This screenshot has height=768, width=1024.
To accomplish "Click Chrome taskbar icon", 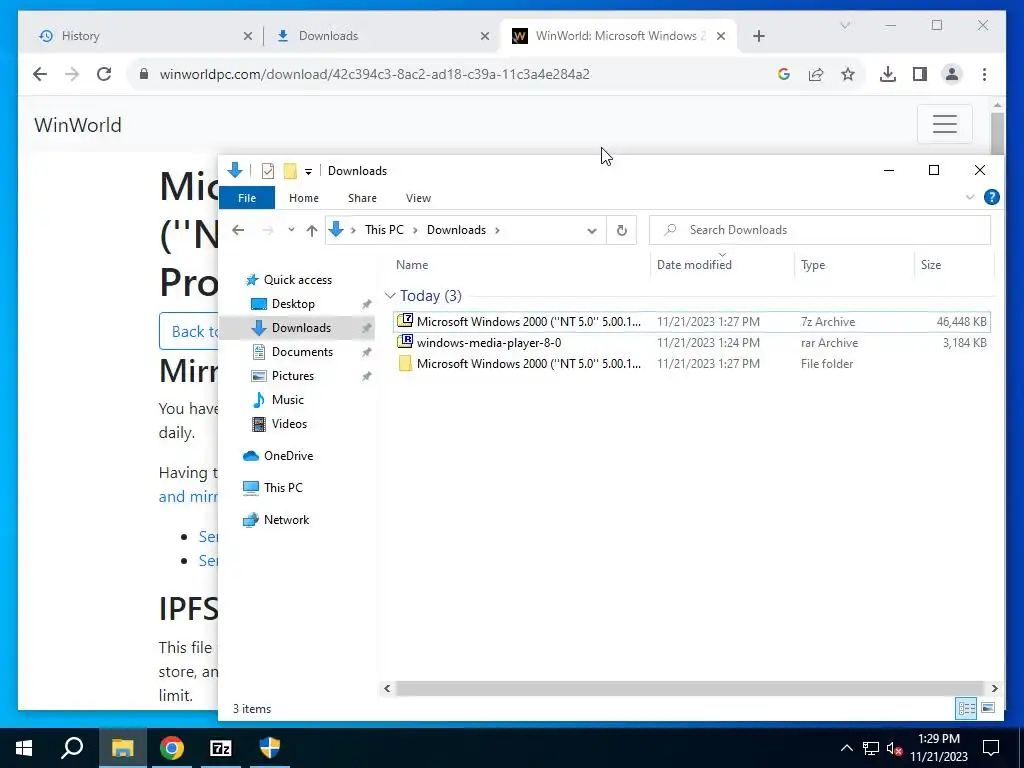I will pos(172,748).
